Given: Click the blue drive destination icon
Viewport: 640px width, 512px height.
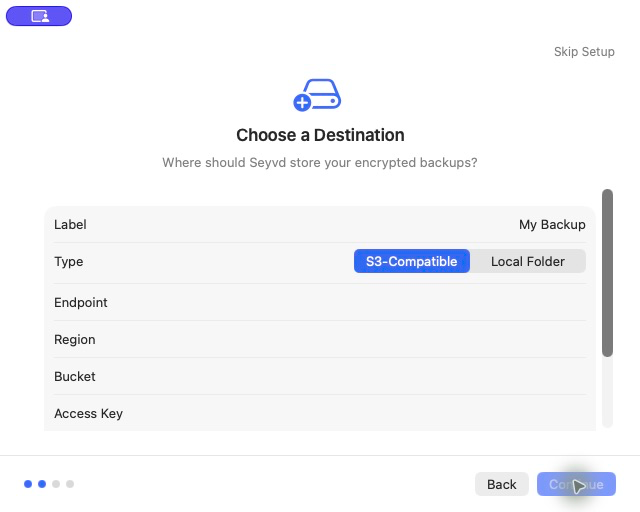Looking at the screenshot, I should coord(318,95).
